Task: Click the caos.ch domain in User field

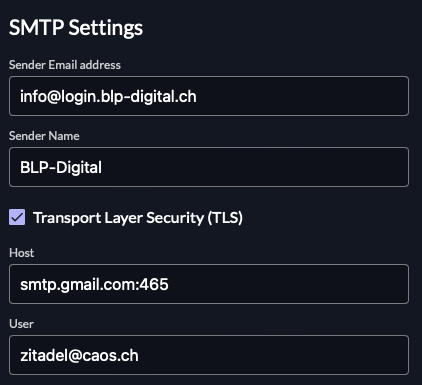Action: pos(110,356)
